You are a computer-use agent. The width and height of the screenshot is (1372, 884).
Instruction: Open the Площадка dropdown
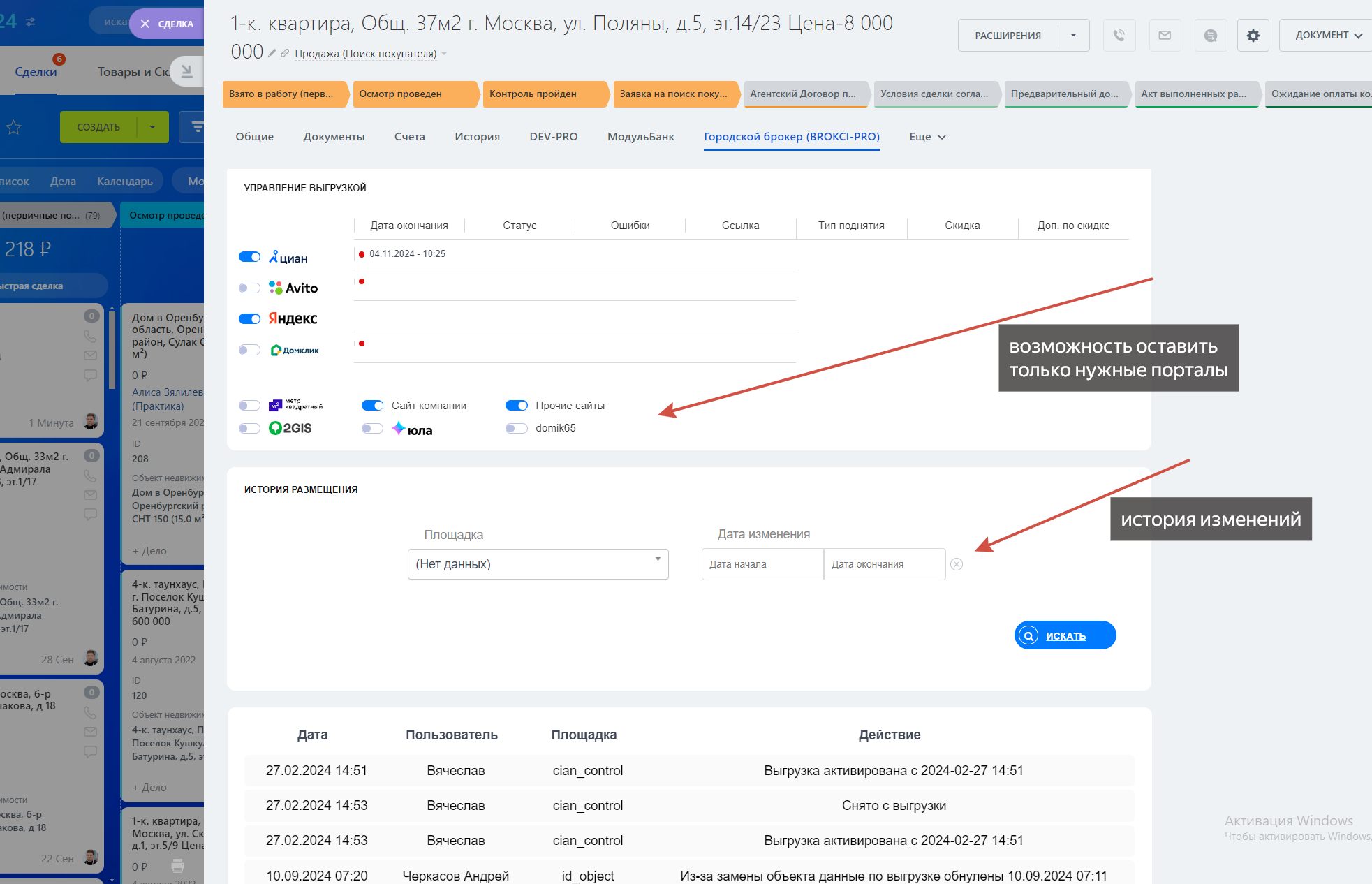[538, 564]
